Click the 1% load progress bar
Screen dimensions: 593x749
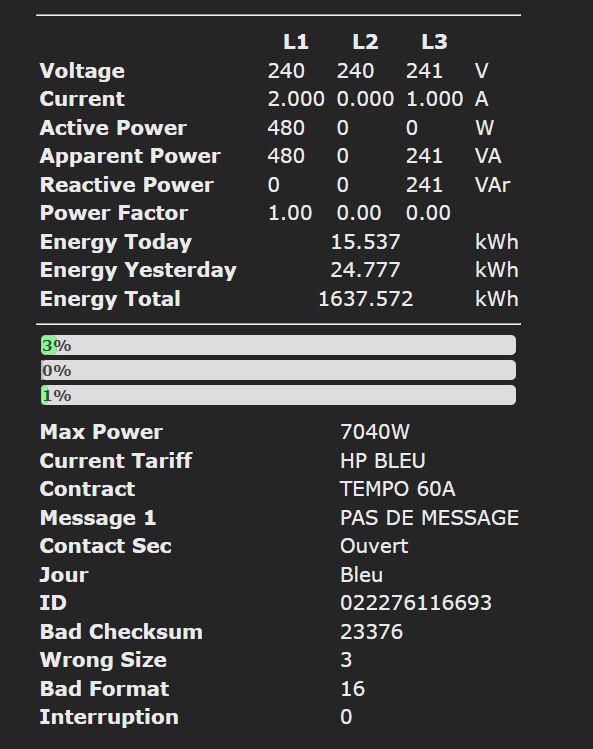[x=278, y=396]
